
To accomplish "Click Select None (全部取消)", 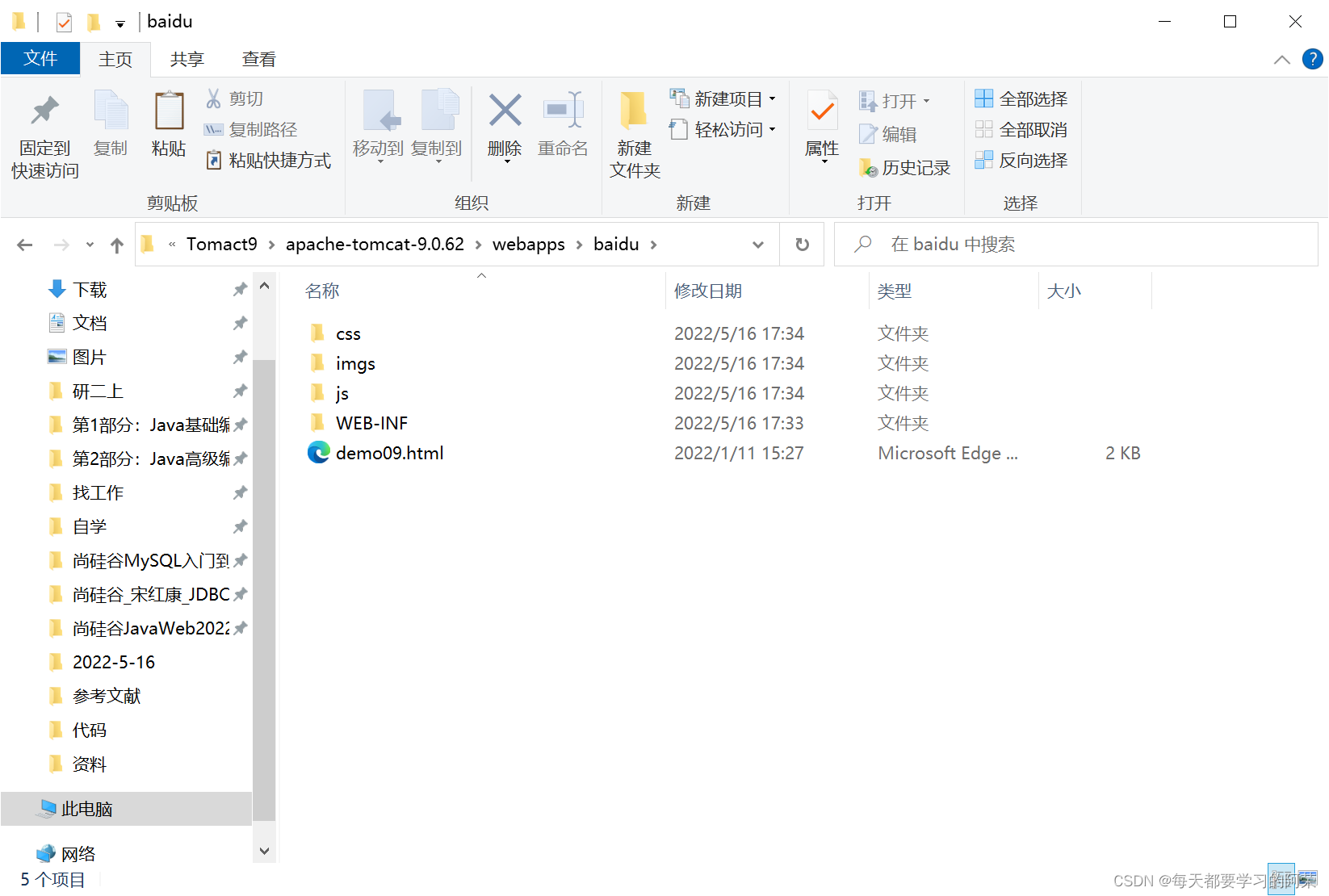I will tap(1021, 129).
